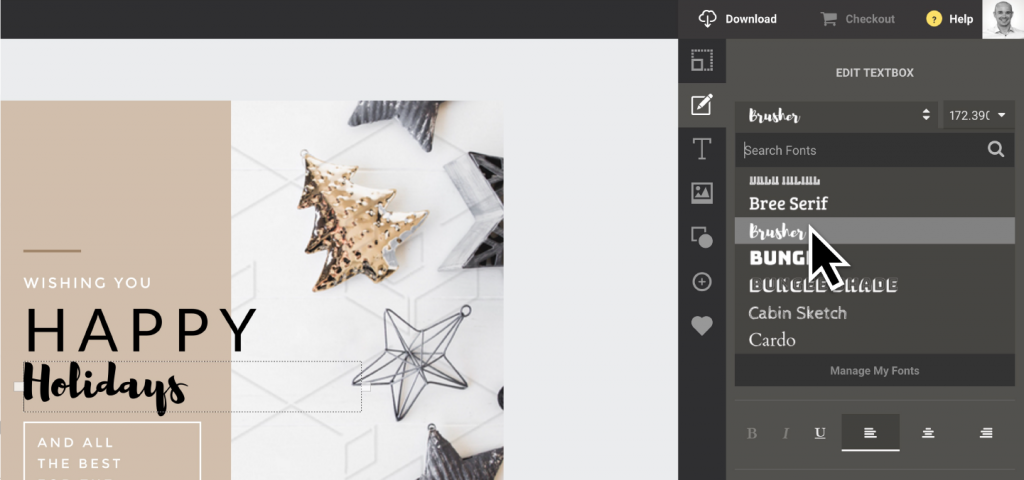Open favorites heart icon
This screenshot has width=1024, height=480.
click(702, 326)
